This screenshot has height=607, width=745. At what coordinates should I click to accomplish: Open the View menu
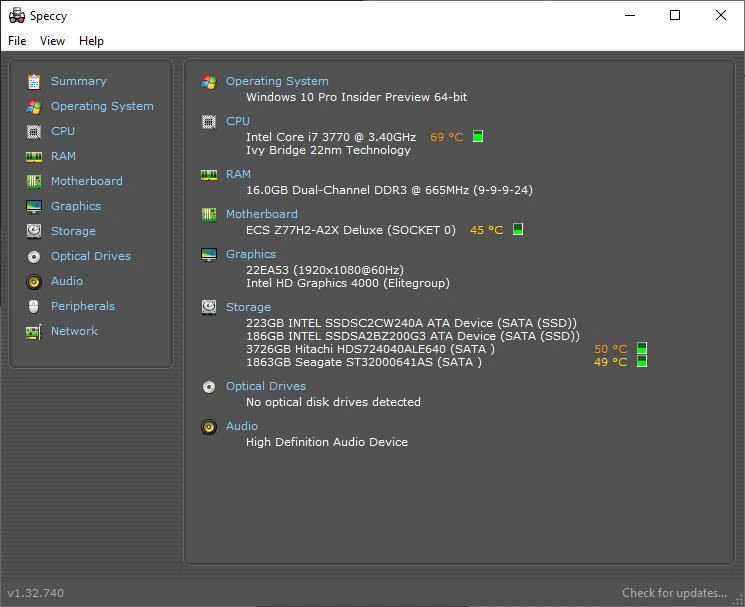52,41
